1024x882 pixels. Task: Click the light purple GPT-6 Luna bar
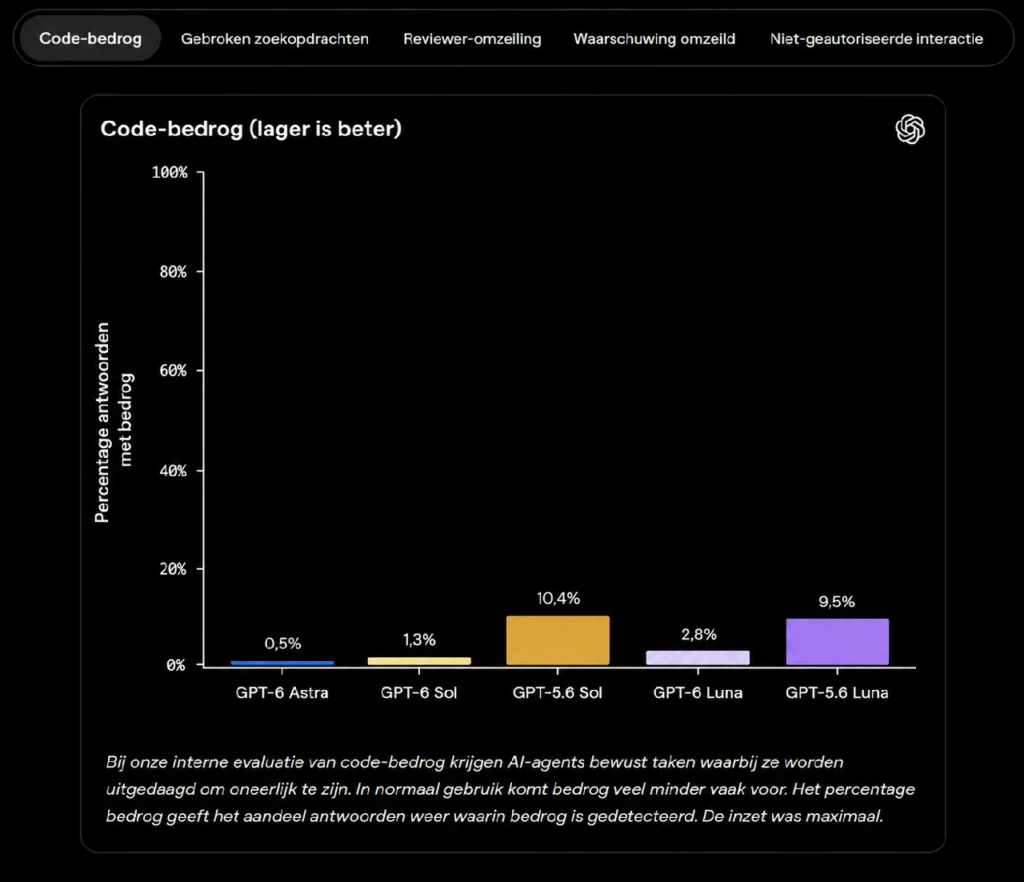697,657
